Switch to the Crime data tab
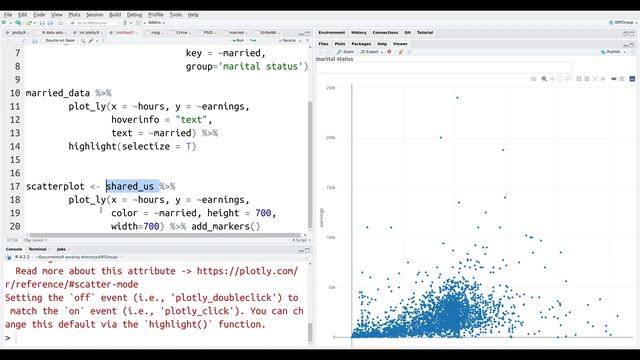Image resolution: width=640 pixels, height=360 pixels. tap(182, 33)
